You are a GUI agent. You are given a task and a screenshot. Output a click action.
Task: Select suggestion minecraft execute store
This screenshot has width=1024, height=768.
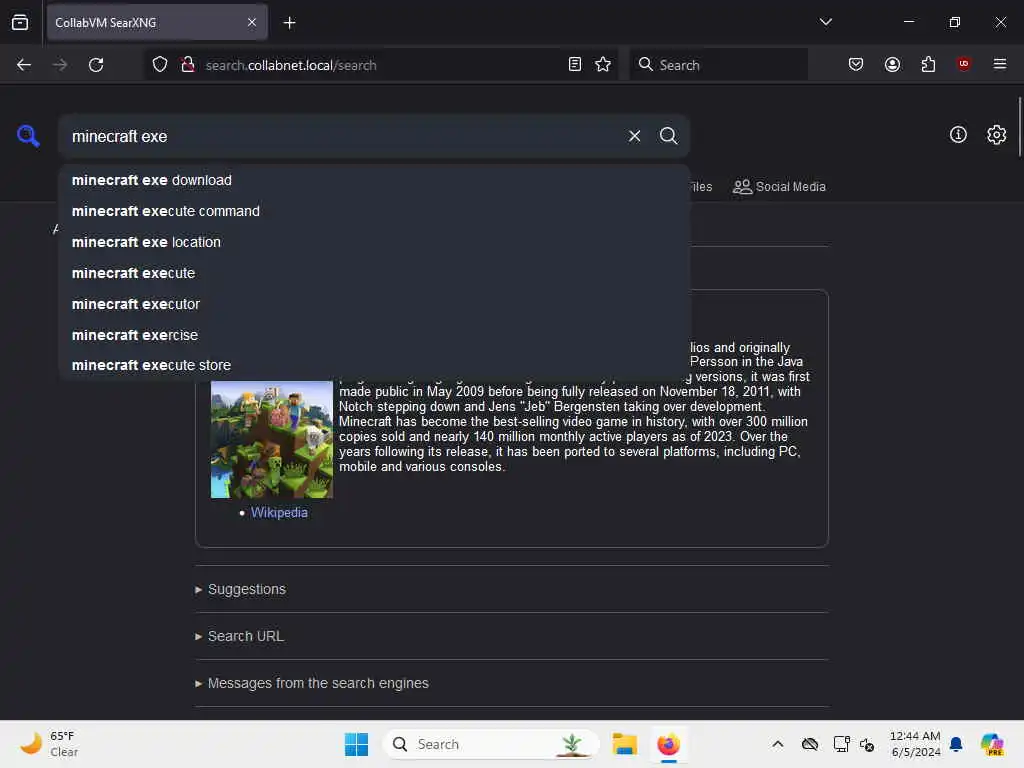tap(374, 365)
